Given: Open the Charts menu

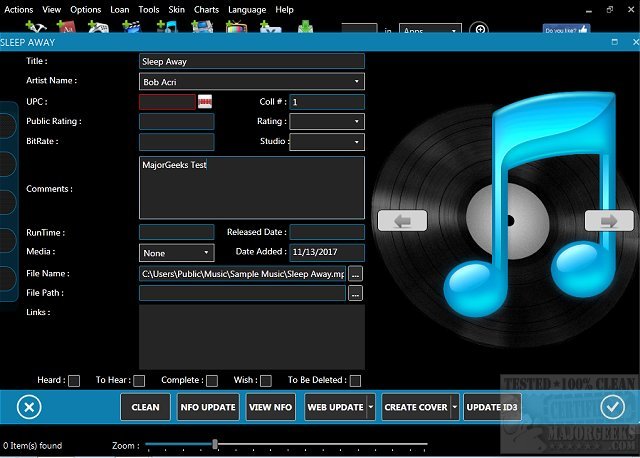Looking at the screenshot, I should pos(206,9).
